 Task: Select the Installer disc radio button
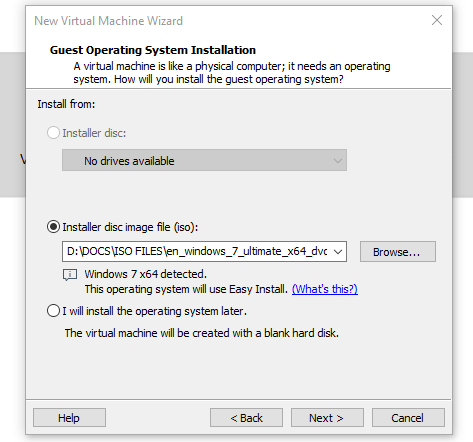[53, 133]
